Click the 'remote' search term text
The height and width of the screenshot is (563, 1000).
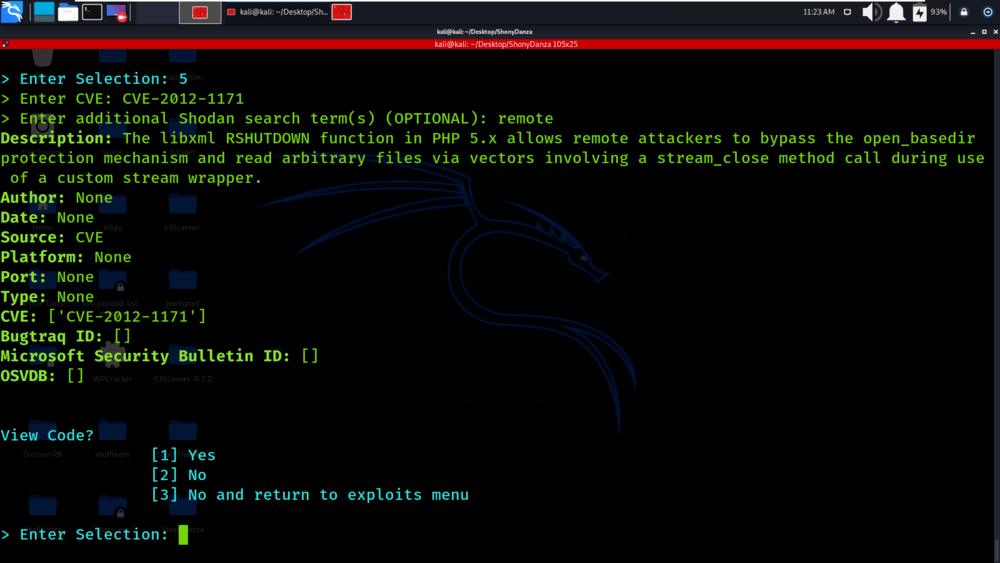pyautogui.click(x=526, y=118)
